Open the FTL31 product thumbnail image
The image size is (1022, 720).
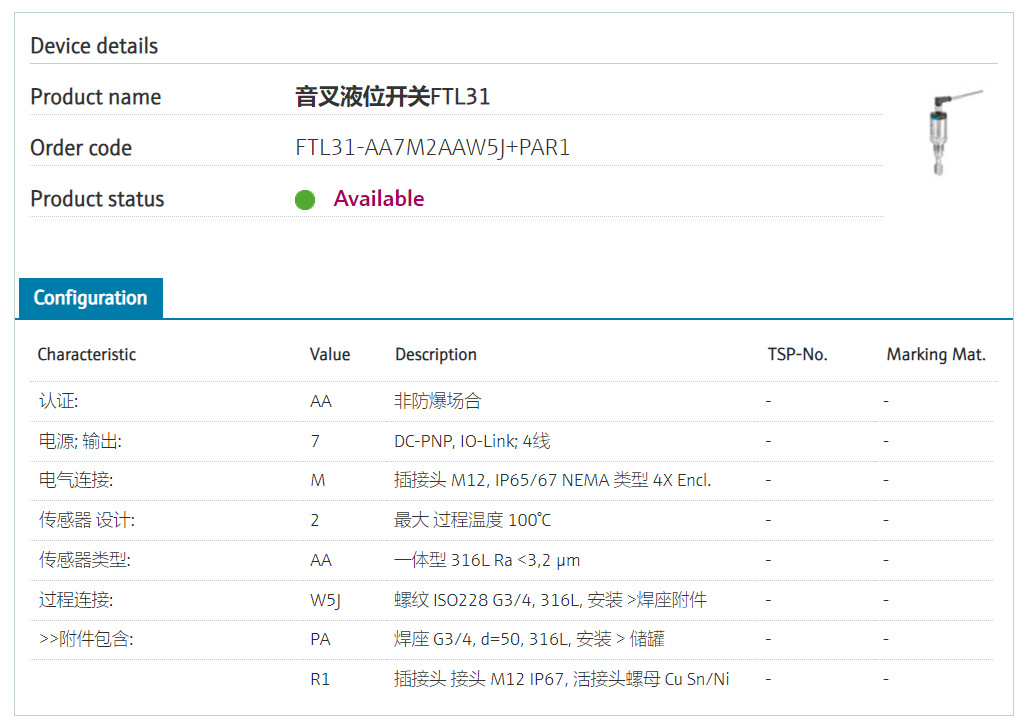click(949, 133)
